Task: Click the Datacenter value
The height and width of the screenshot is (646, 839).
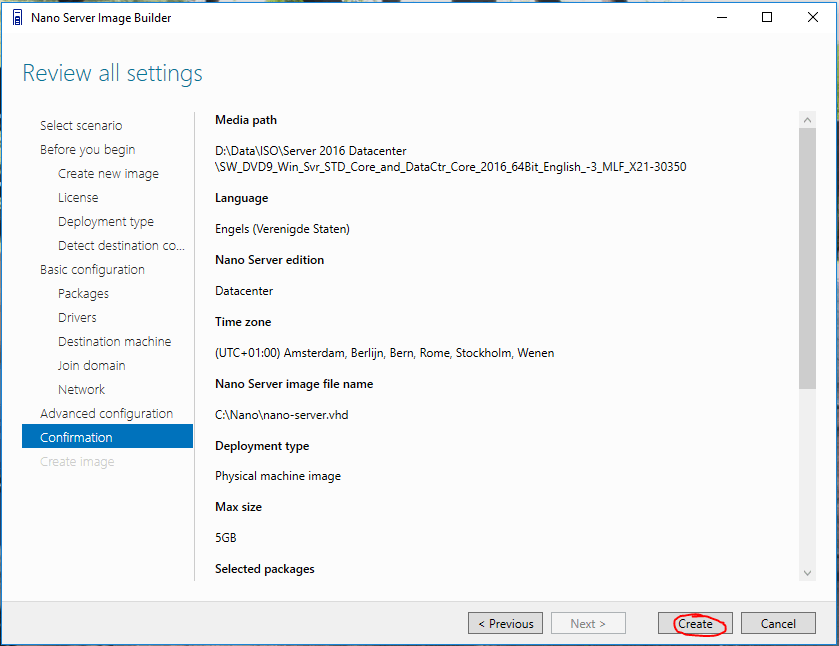Action: tap(244, 291)
